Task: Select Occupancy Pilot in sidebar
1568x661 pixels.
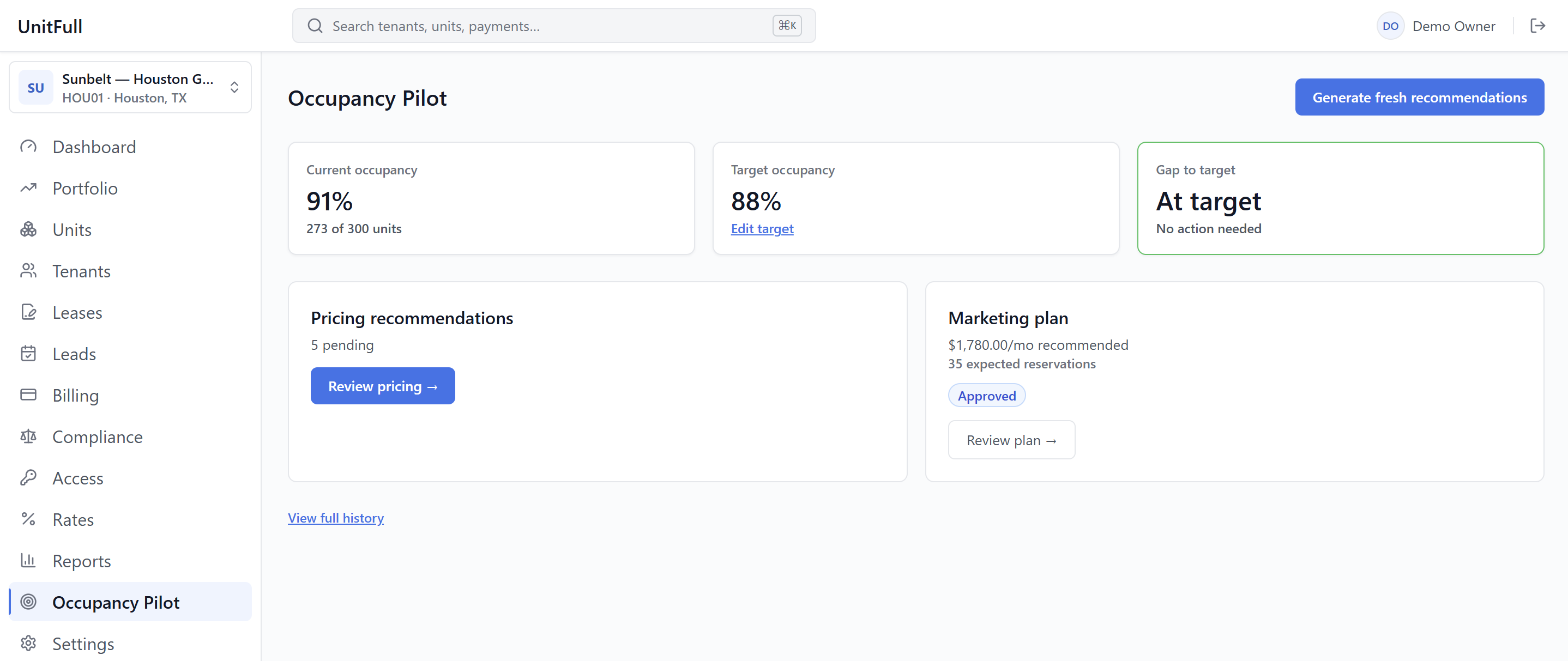Action: click(x=130, y=602)
